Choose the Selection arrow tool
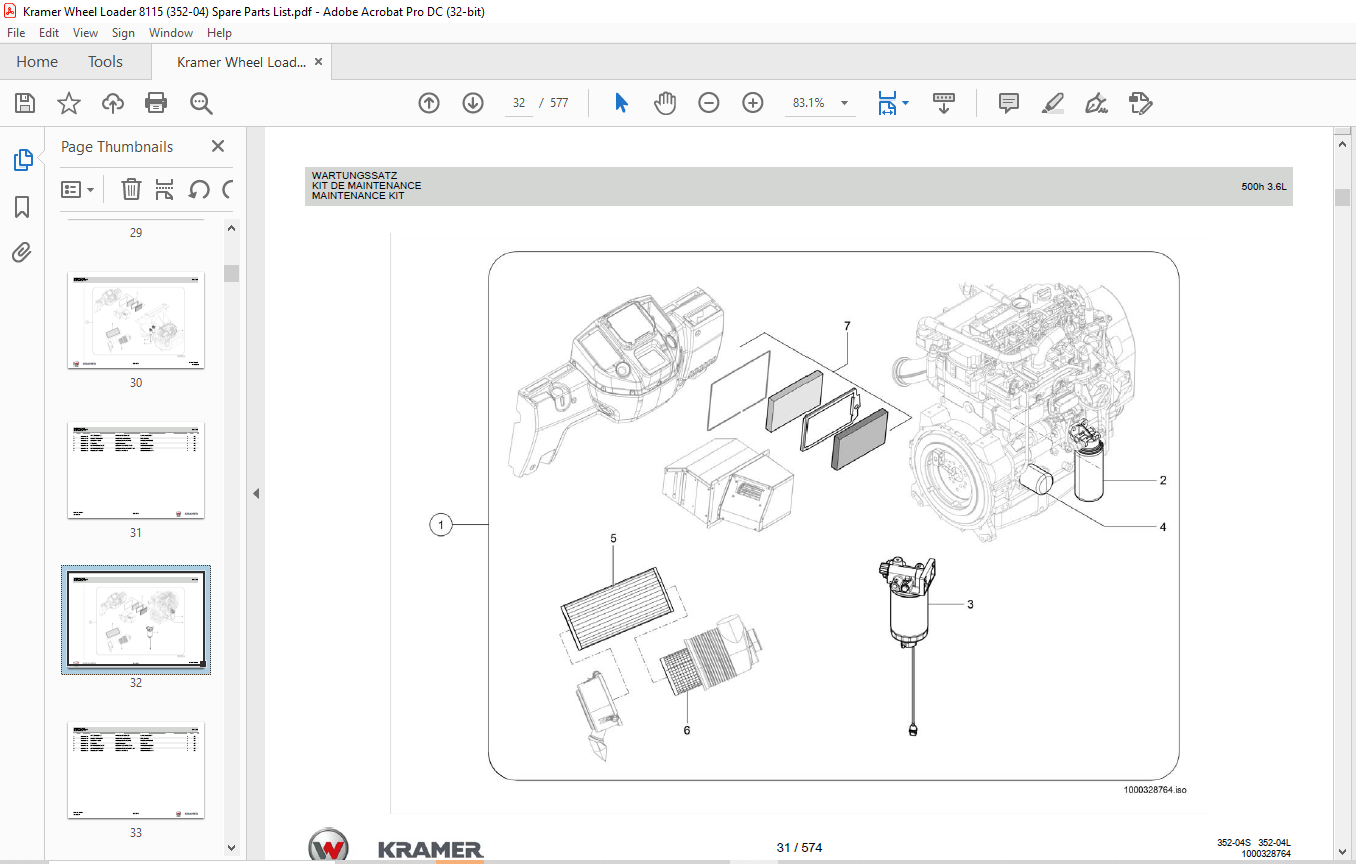 pos(621,103)
